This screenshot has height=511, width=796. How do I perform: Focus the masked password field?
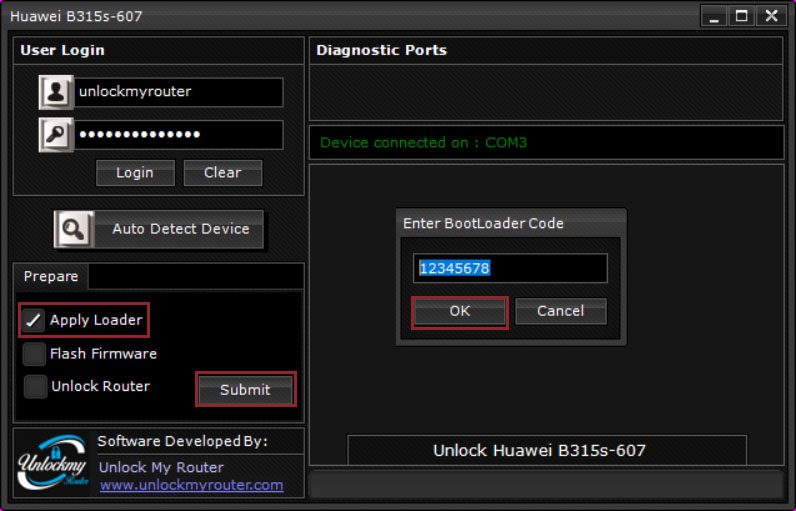click(179, 134)
